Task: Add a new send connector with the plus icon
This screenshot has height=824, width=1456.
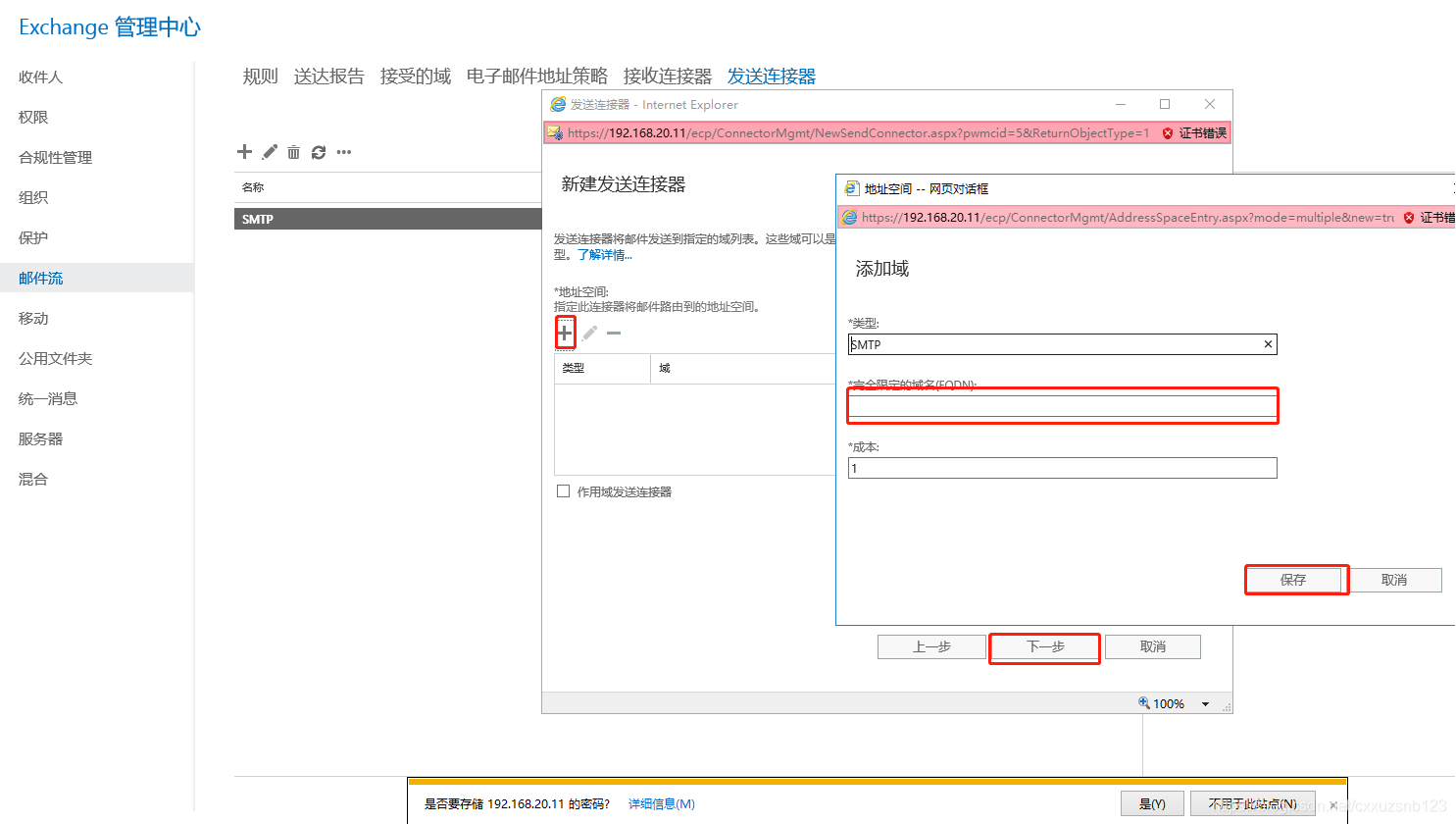Action: [x=245, y=152]
